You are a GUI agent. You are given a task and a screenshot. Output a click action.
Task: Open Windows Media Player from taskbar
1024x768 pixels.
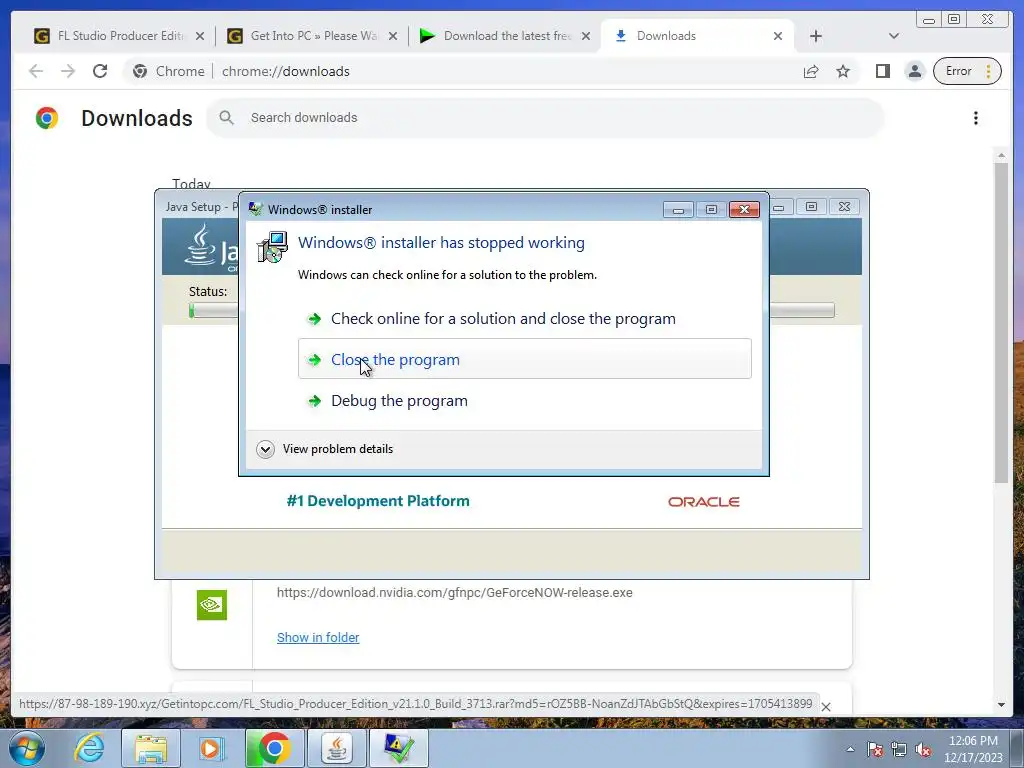click(x=212, y=748)
